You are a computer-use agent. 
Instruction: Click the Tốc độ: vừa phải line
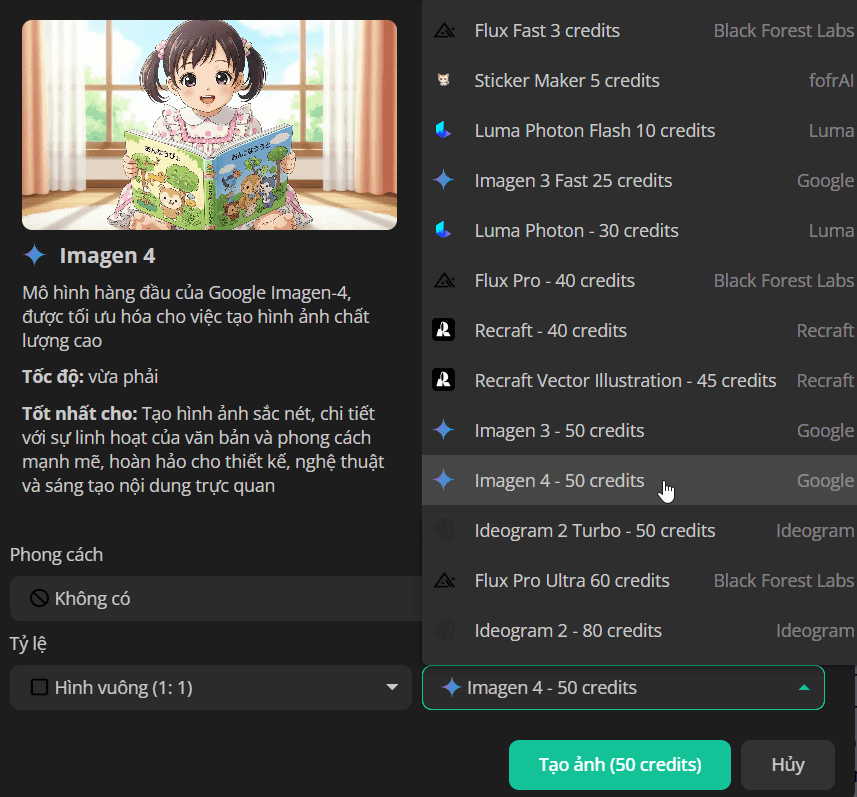pos(90,377)
